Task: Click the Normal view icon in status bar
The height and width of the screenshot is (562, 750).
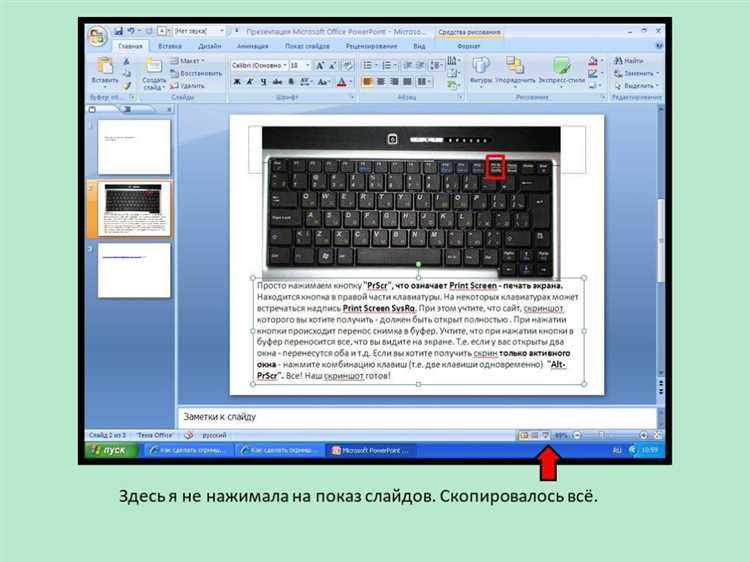Action: (524, 435)
